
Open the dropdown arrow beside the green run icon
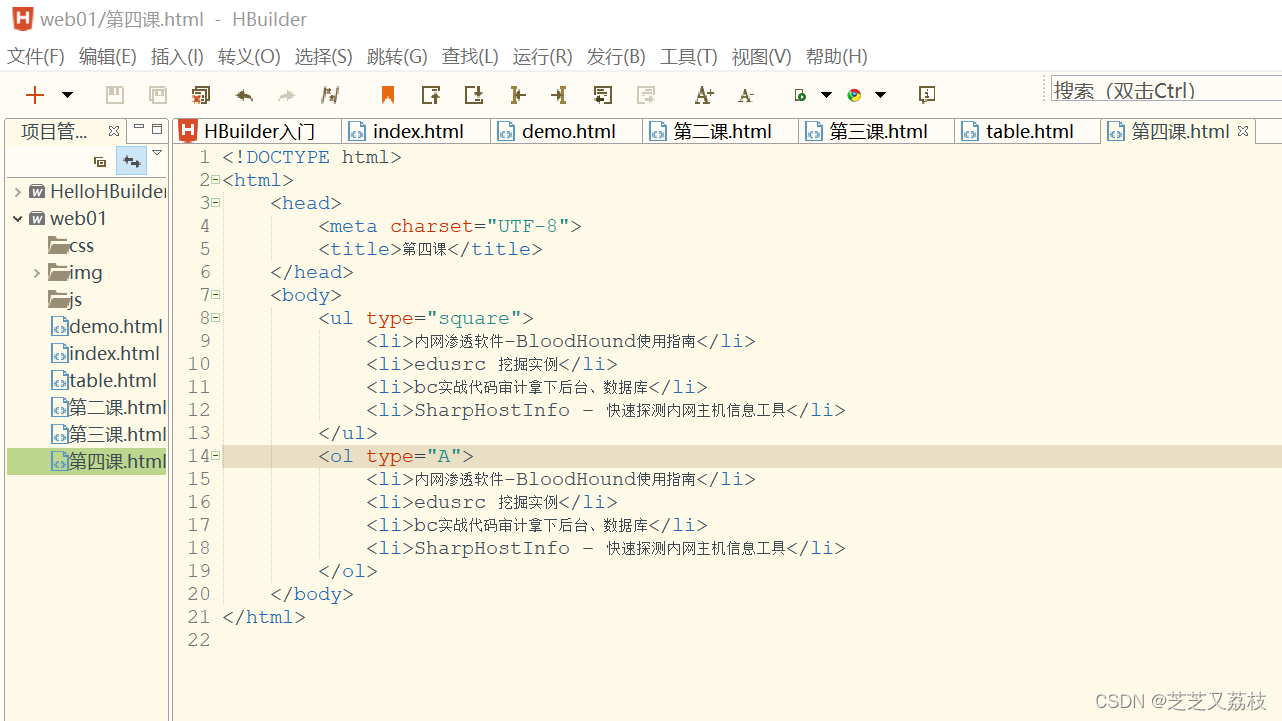826,95
